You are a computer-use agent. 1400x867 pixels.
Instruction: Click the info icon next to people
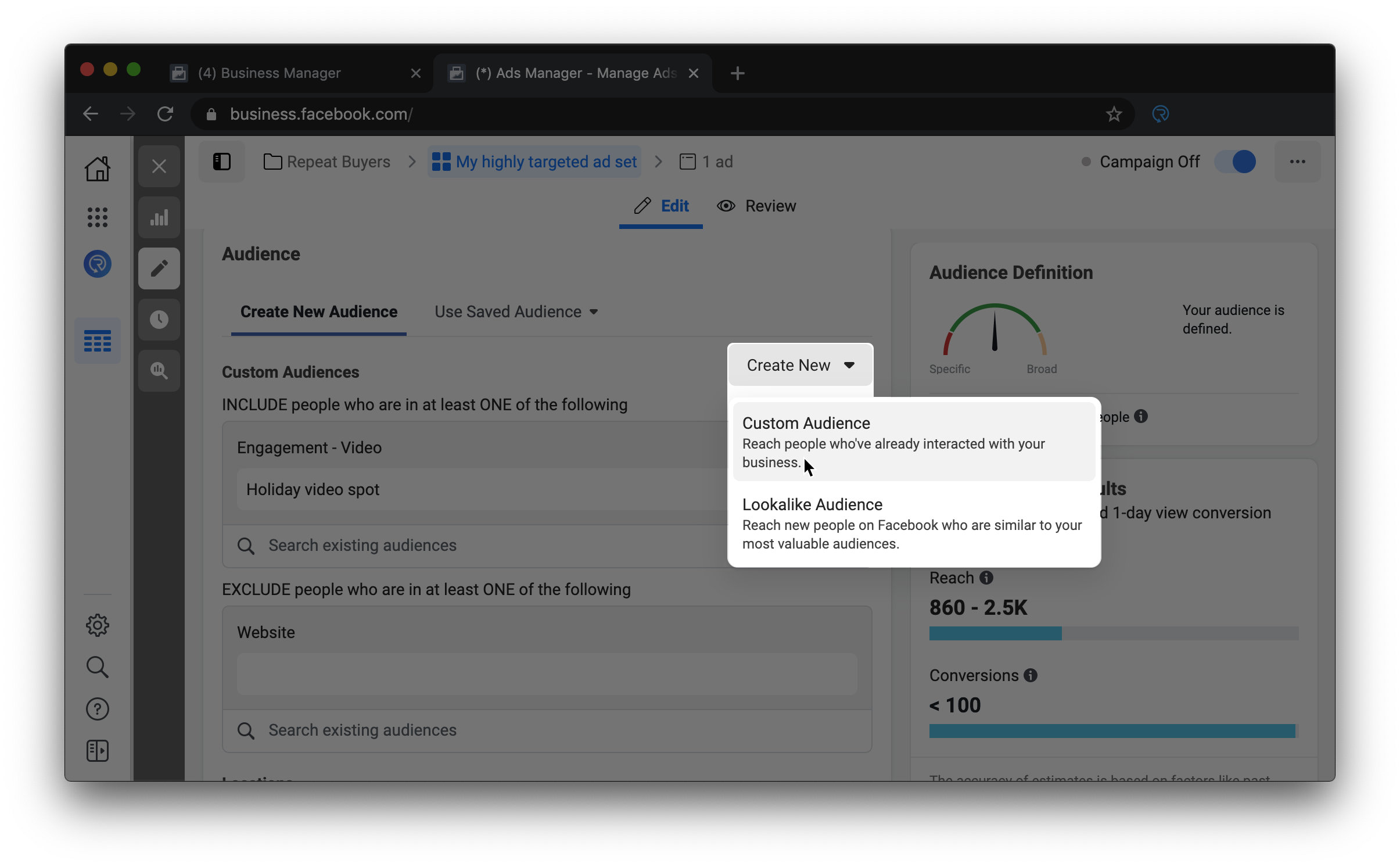tap(1141, 417)
